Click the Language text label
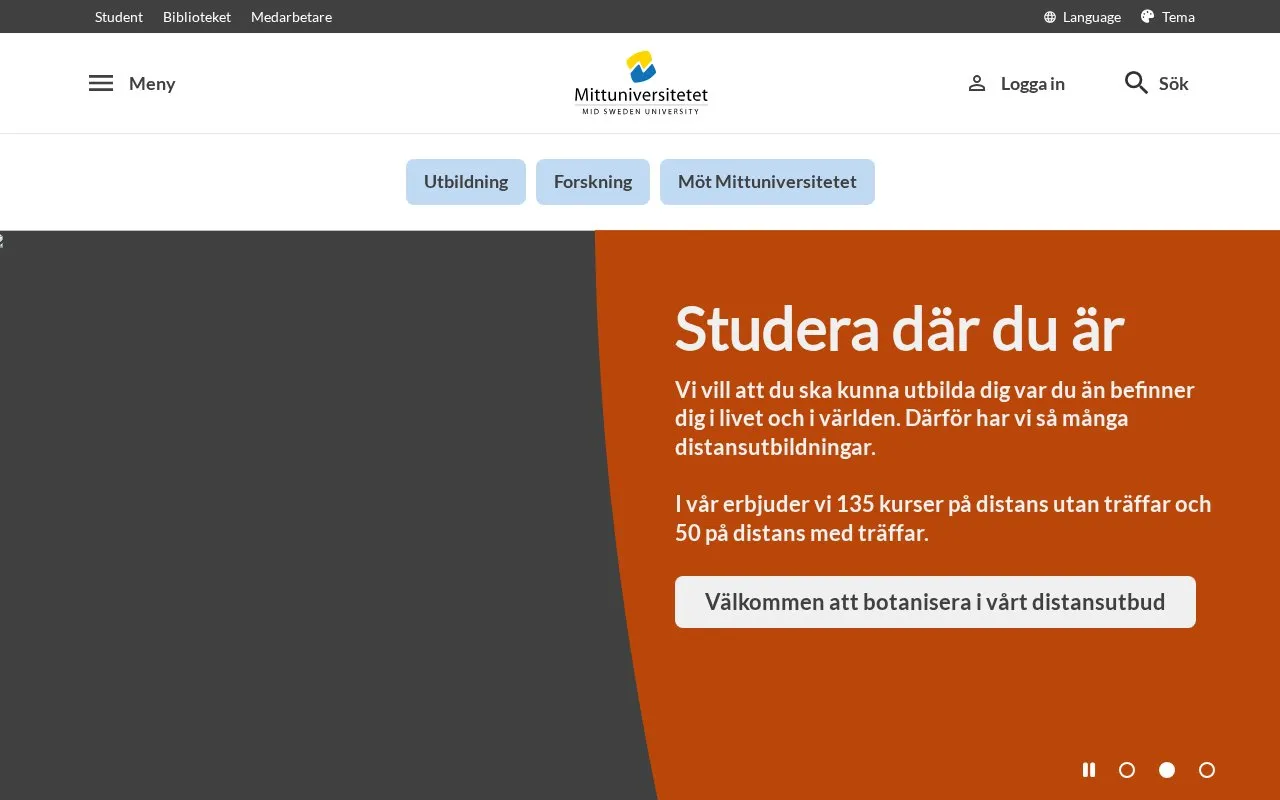1280x800 pixels. coord(1092,17)
